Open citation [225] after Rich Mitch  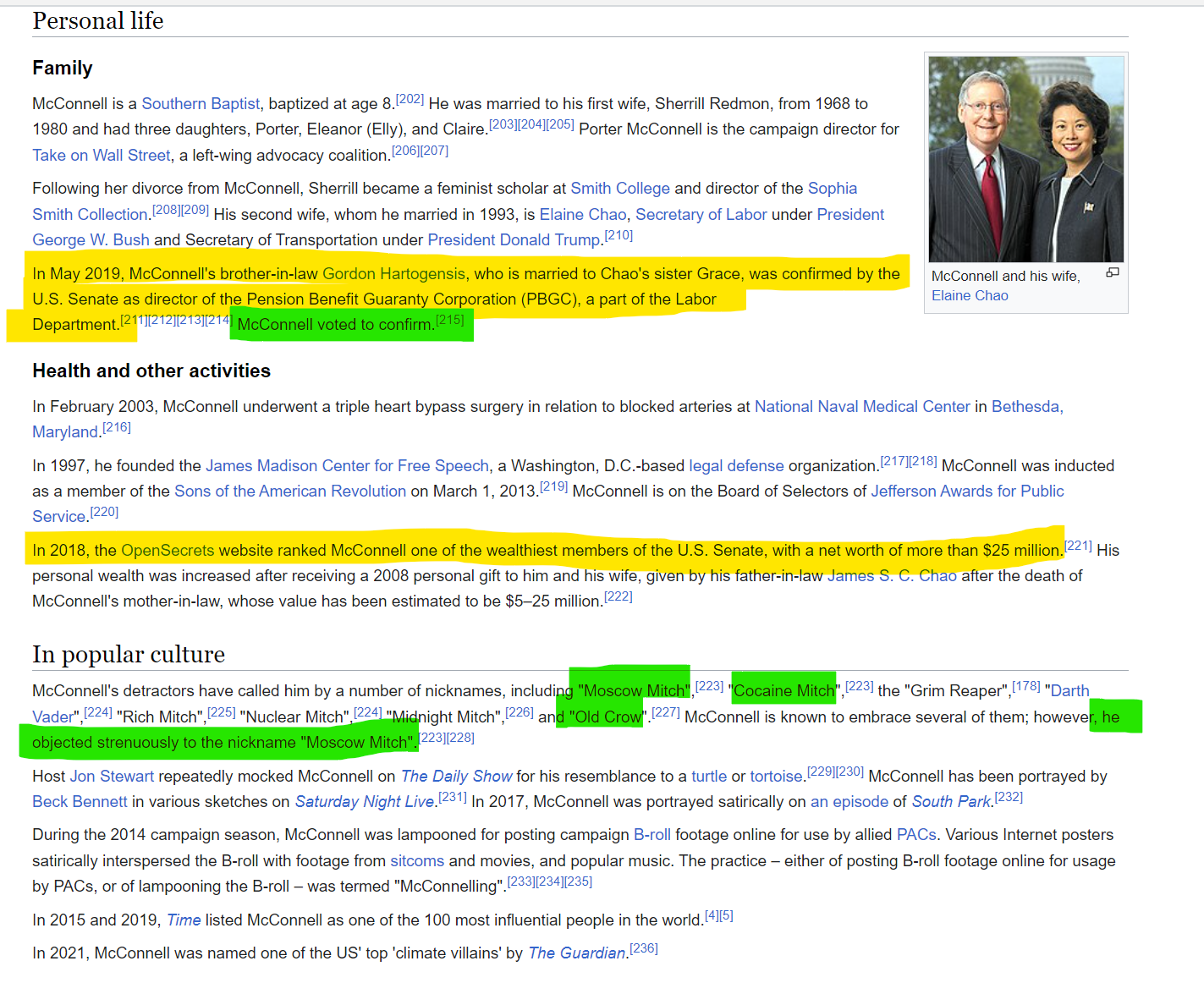tap(222, 712)
